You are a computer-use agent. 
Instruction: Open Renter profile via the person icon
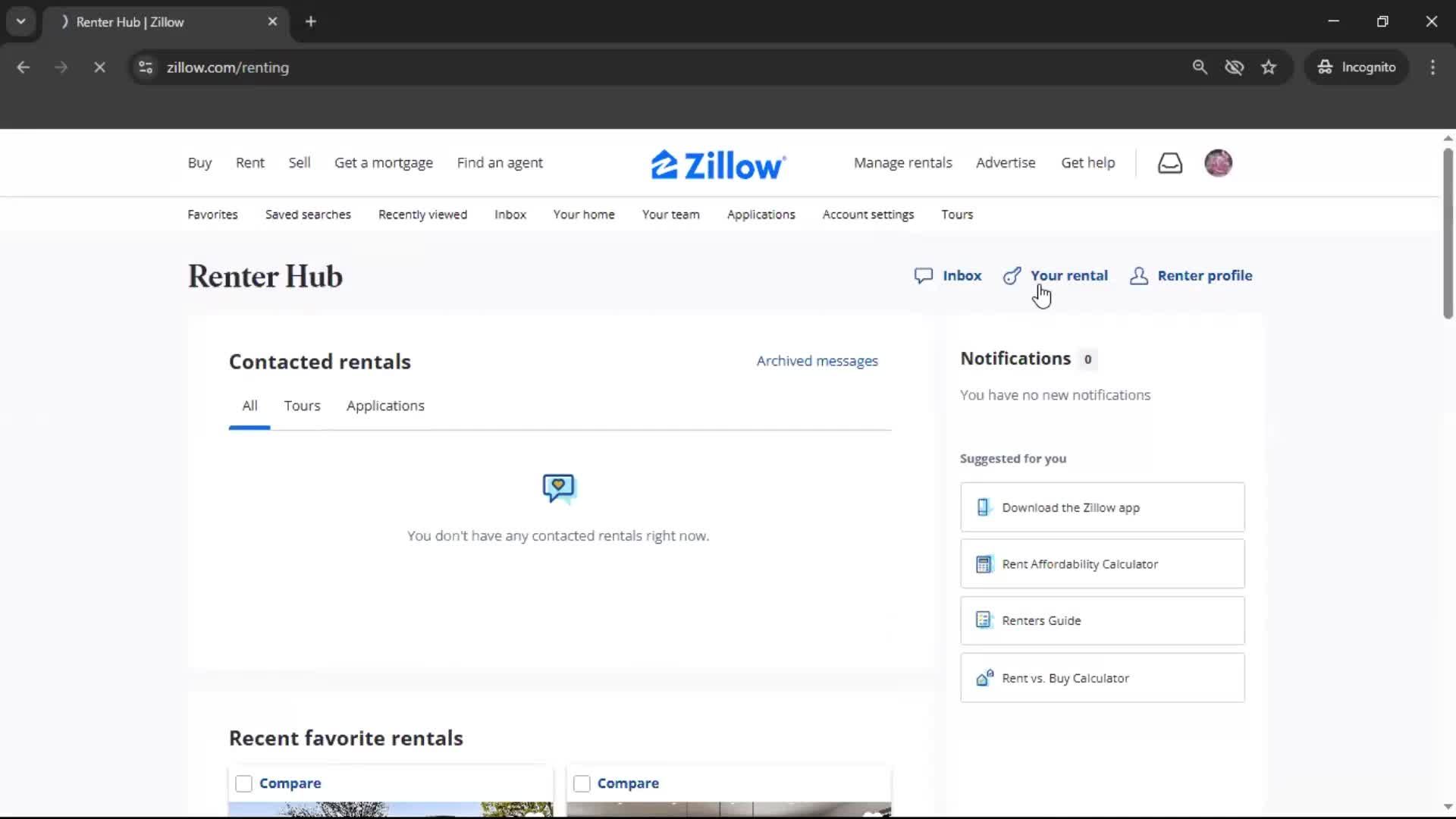1140,275
